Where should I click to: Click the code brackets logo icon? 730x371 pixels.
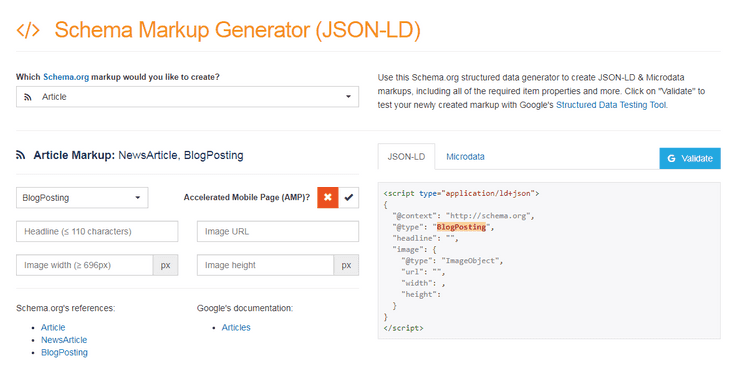coord(28,30)
